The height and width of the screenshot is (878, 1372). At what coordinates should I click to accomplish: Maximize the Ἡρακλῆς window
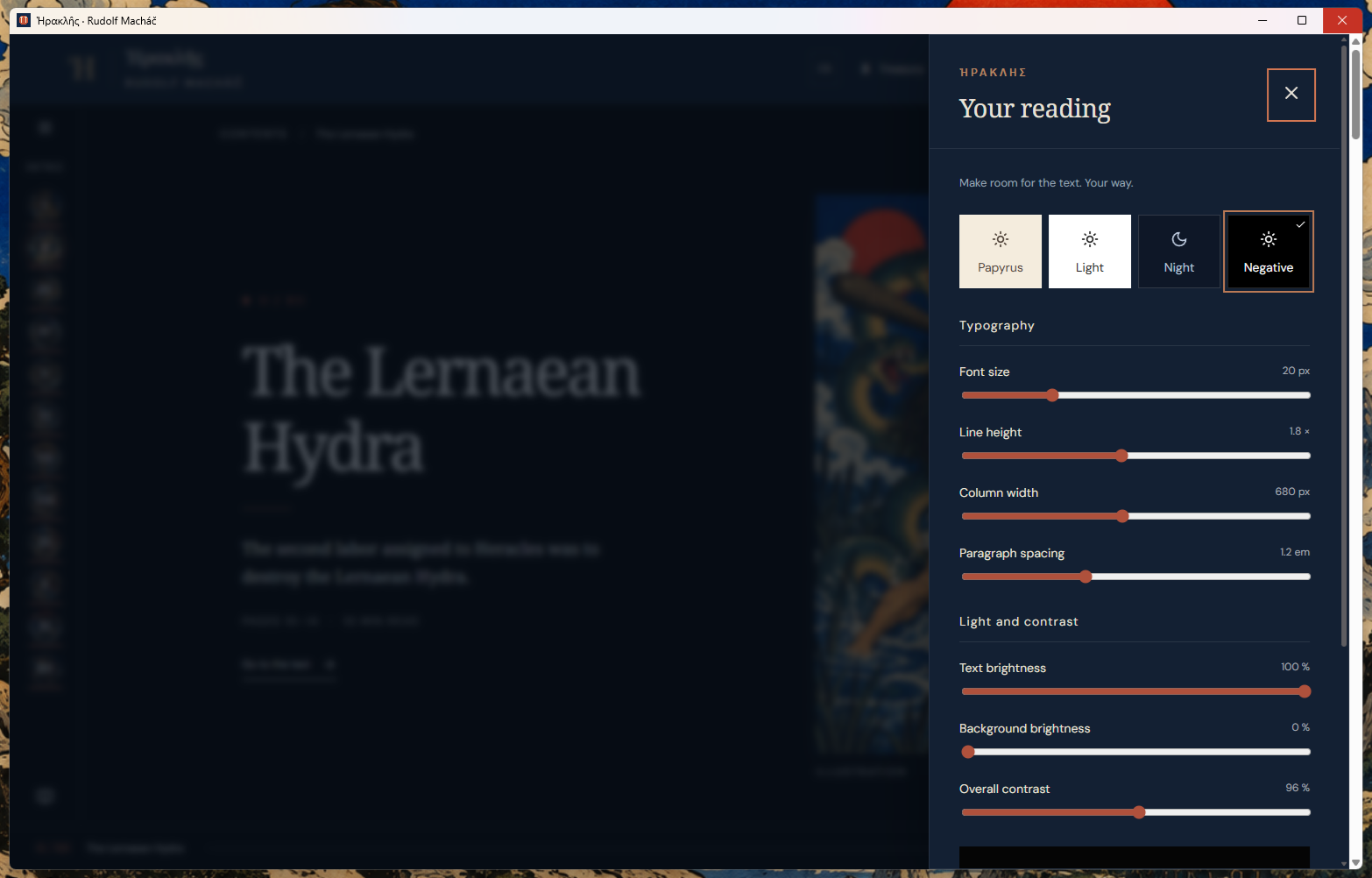(x=1302, y=20)
